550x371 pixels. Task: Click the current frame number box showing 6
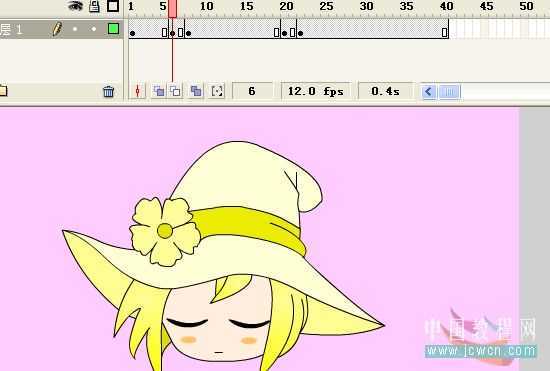(252, 92)
